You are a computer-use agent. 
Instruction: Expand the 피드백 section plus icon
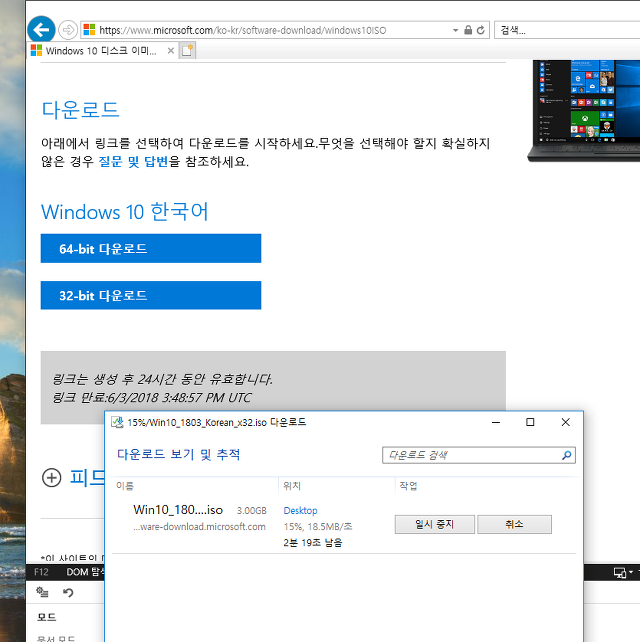[x=52, y=477]
